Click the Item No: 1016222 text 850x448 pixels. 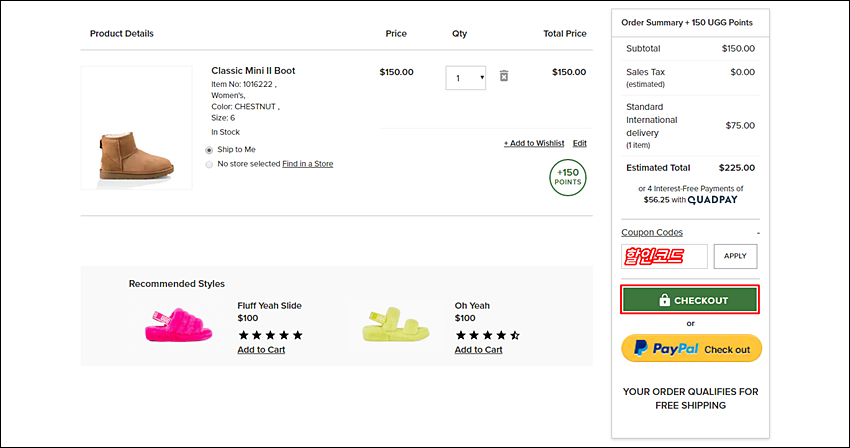[243, 84]
